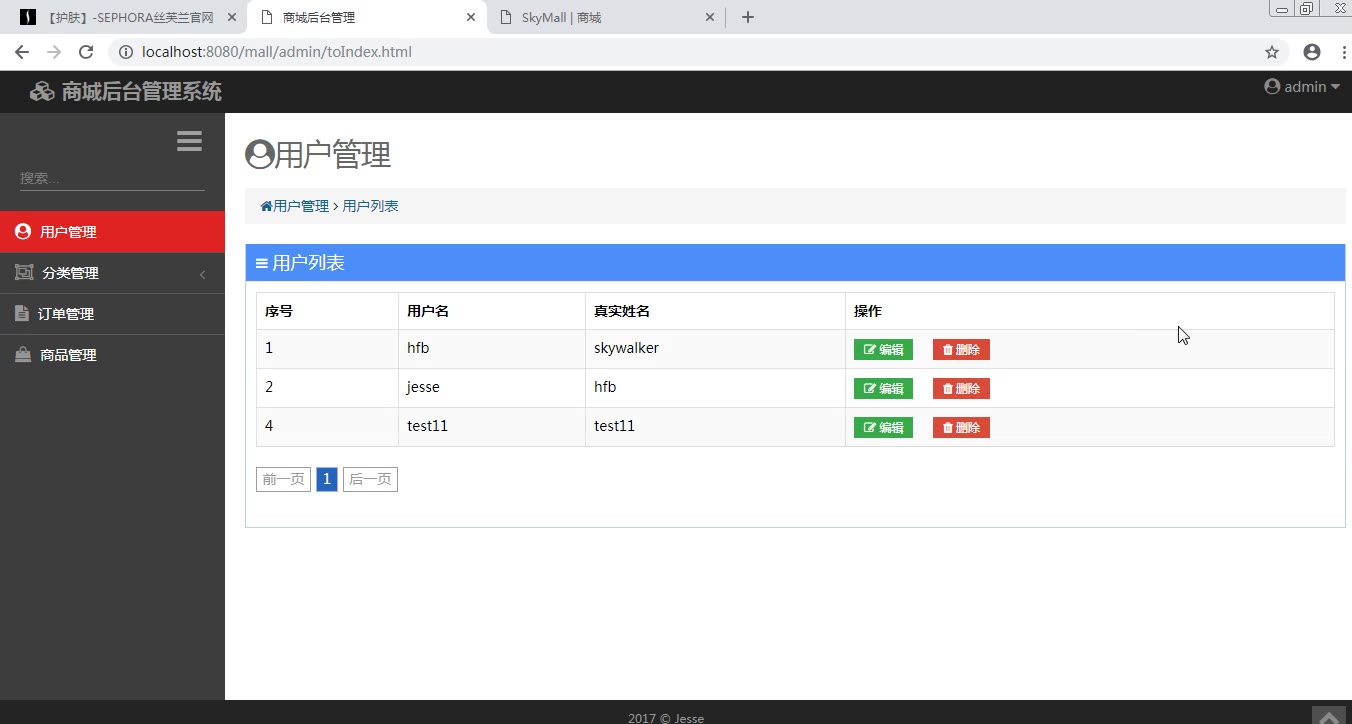Go back with the browser back arrow
The width and height of the screenshot is (1352, 724).
point(22,52)
